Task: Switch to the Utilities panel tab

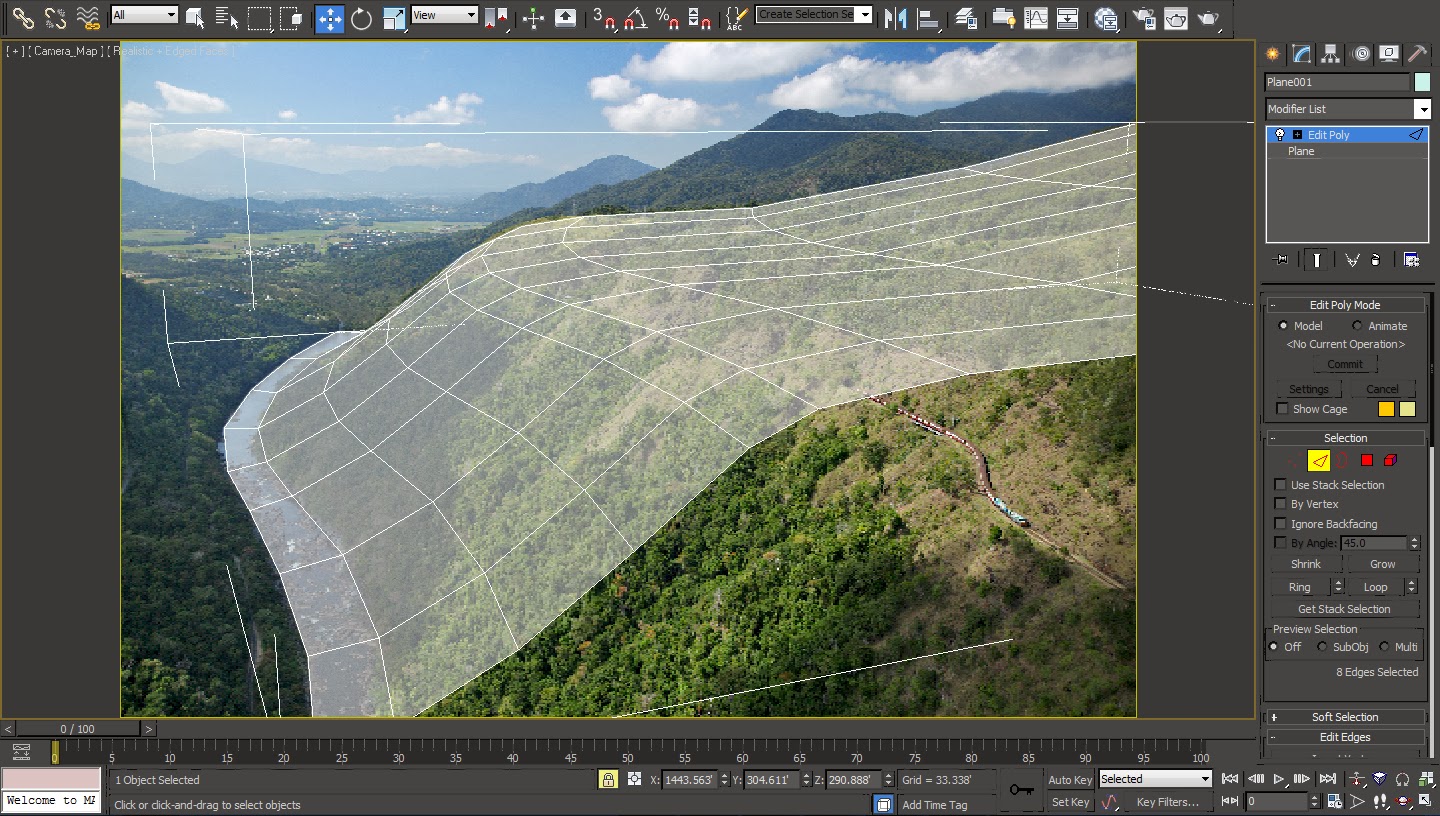Action: (1417, 54)
